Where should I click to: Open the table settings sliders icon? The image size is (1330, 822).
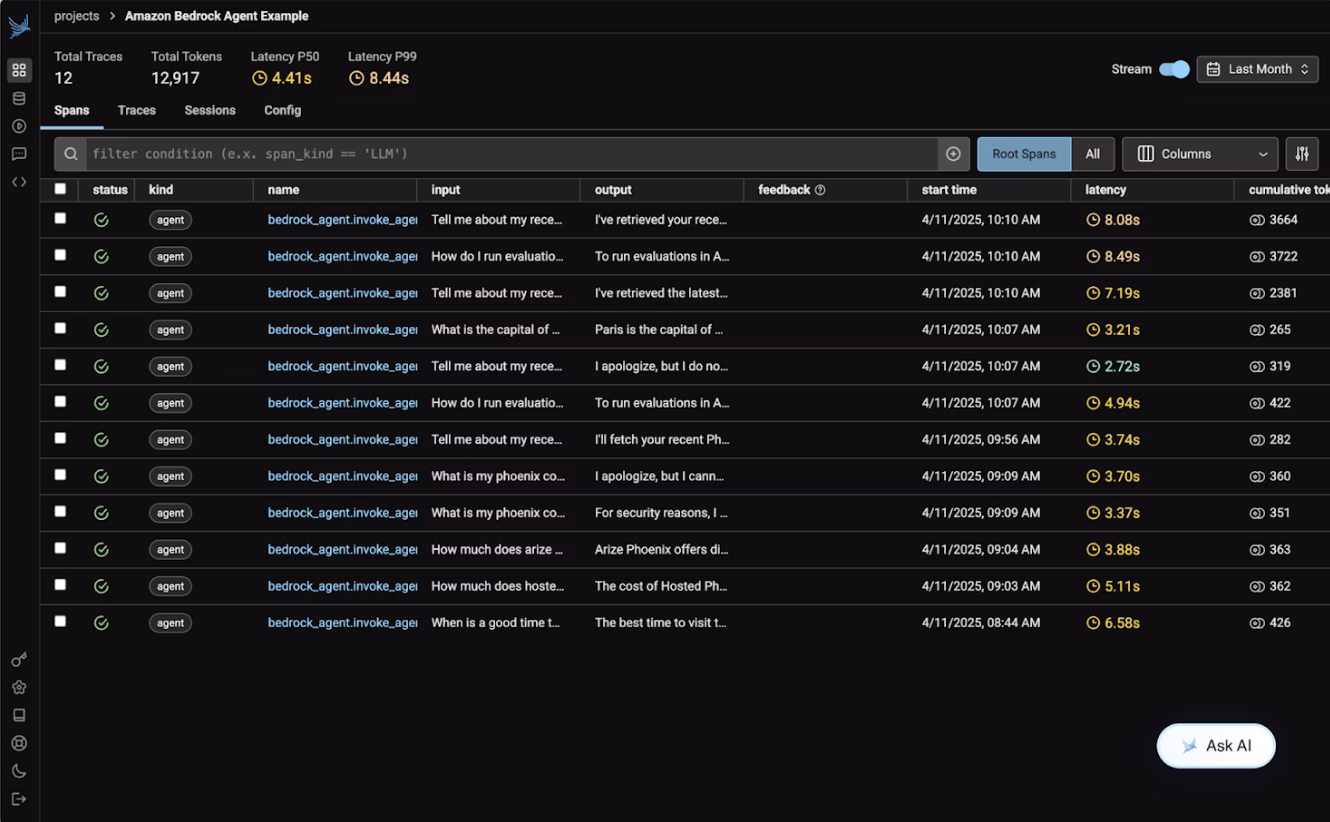(x=1302, y=154)
